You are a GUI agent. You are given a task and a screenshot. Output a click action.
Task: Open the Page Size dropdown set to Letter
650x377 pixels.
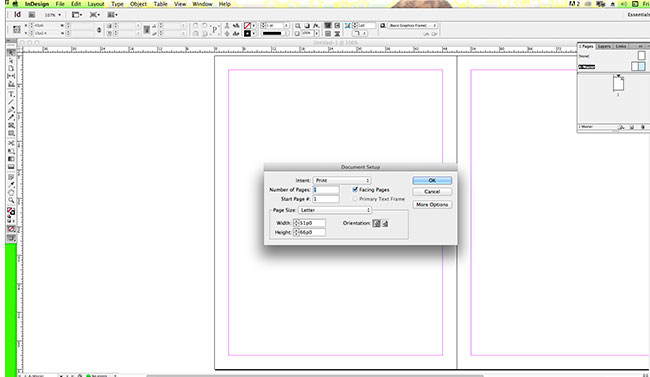(335, 210)
